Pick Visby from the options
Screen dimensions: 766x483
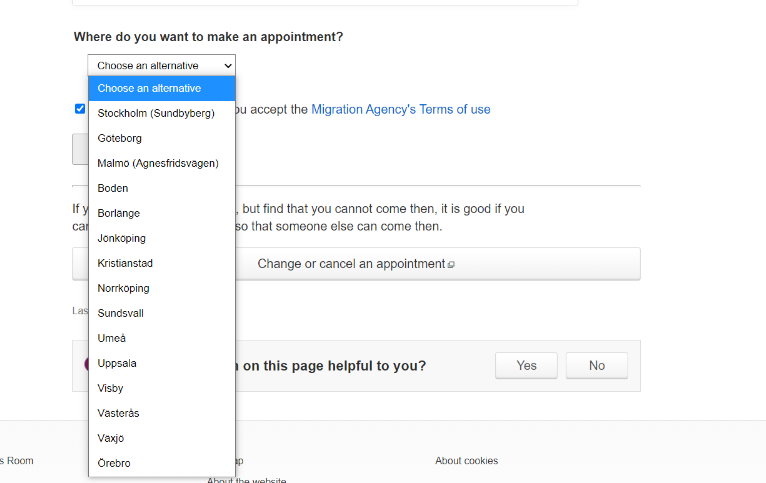(162, 388)
